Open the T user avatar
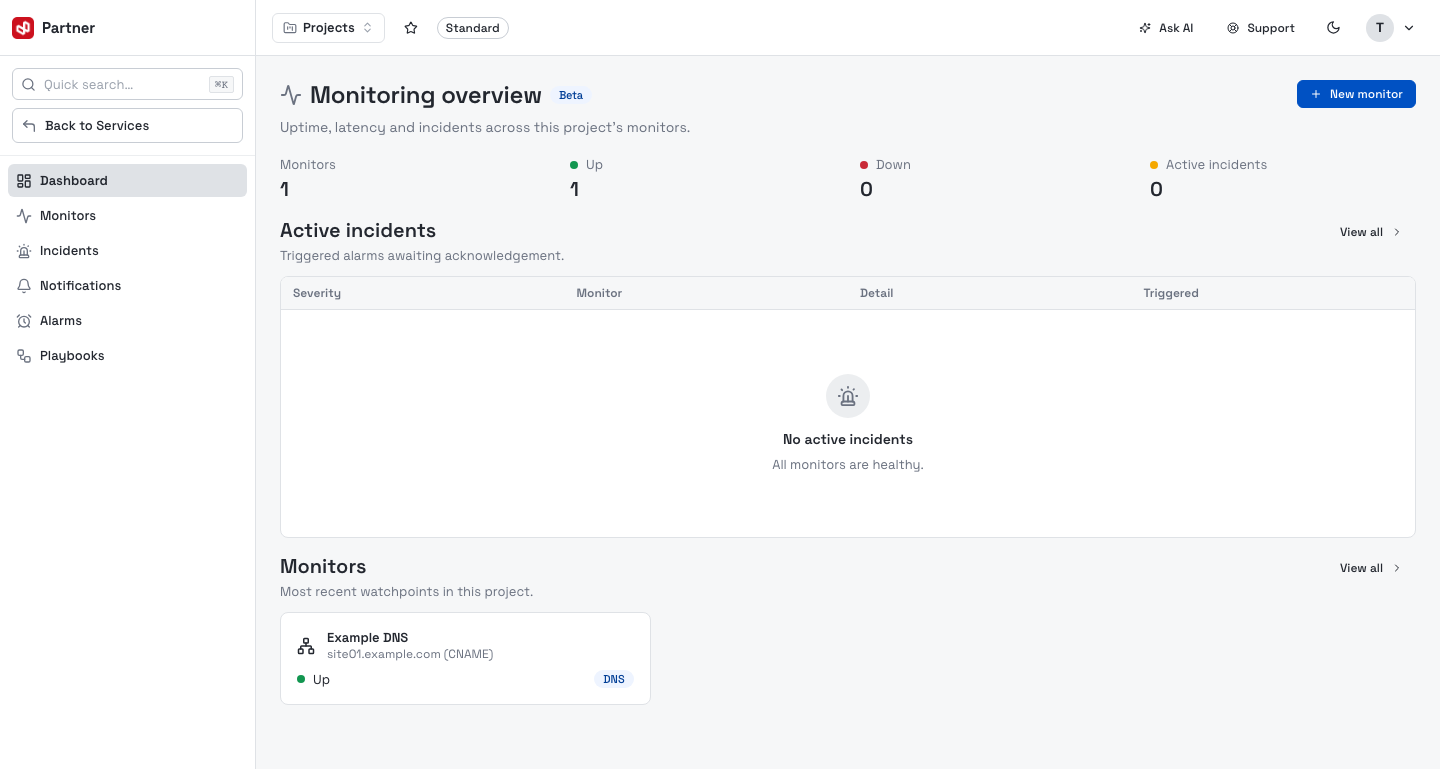This screenshot has height=769, width=1440. tap(1380, 28)
